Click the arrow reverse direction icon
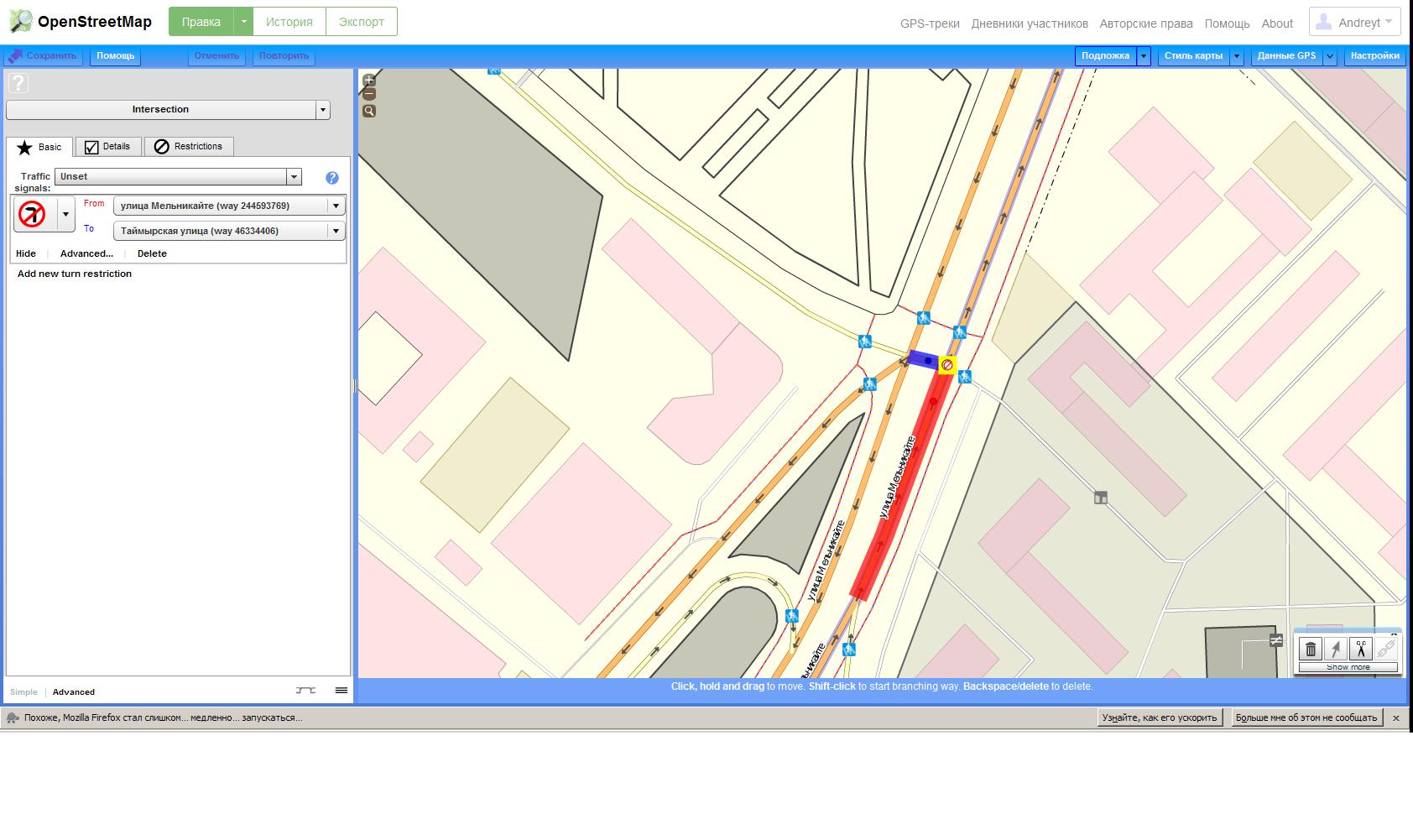The height and width of the screenshot is (840, 1413). [1335, 649]
